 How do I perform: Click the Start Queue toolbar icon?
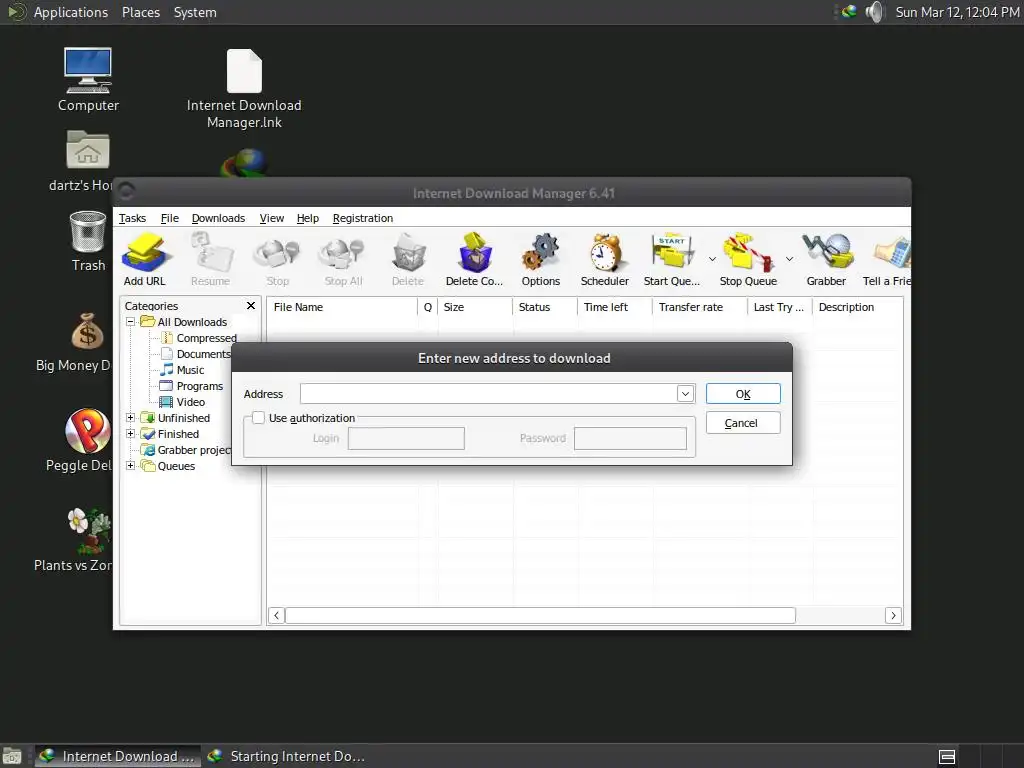click(672, 251)
